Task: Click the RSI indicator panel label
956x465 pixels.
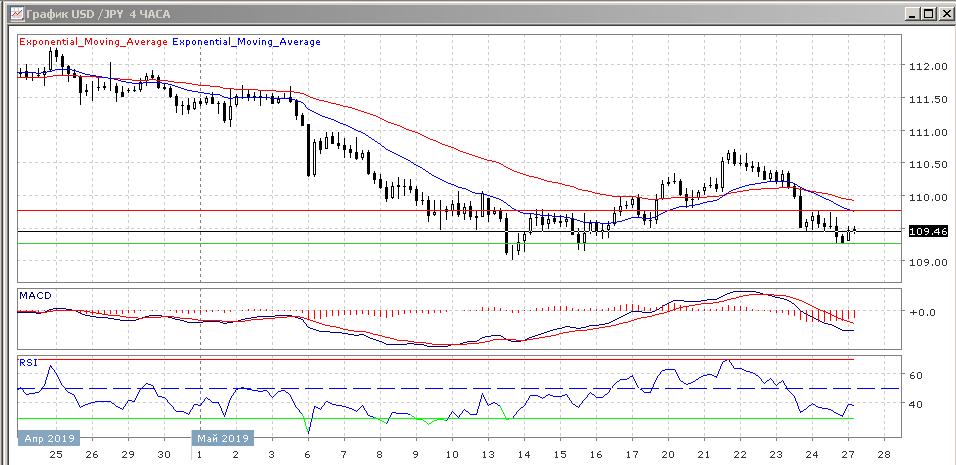Action: pyautogui.click(x=28, y=362)
